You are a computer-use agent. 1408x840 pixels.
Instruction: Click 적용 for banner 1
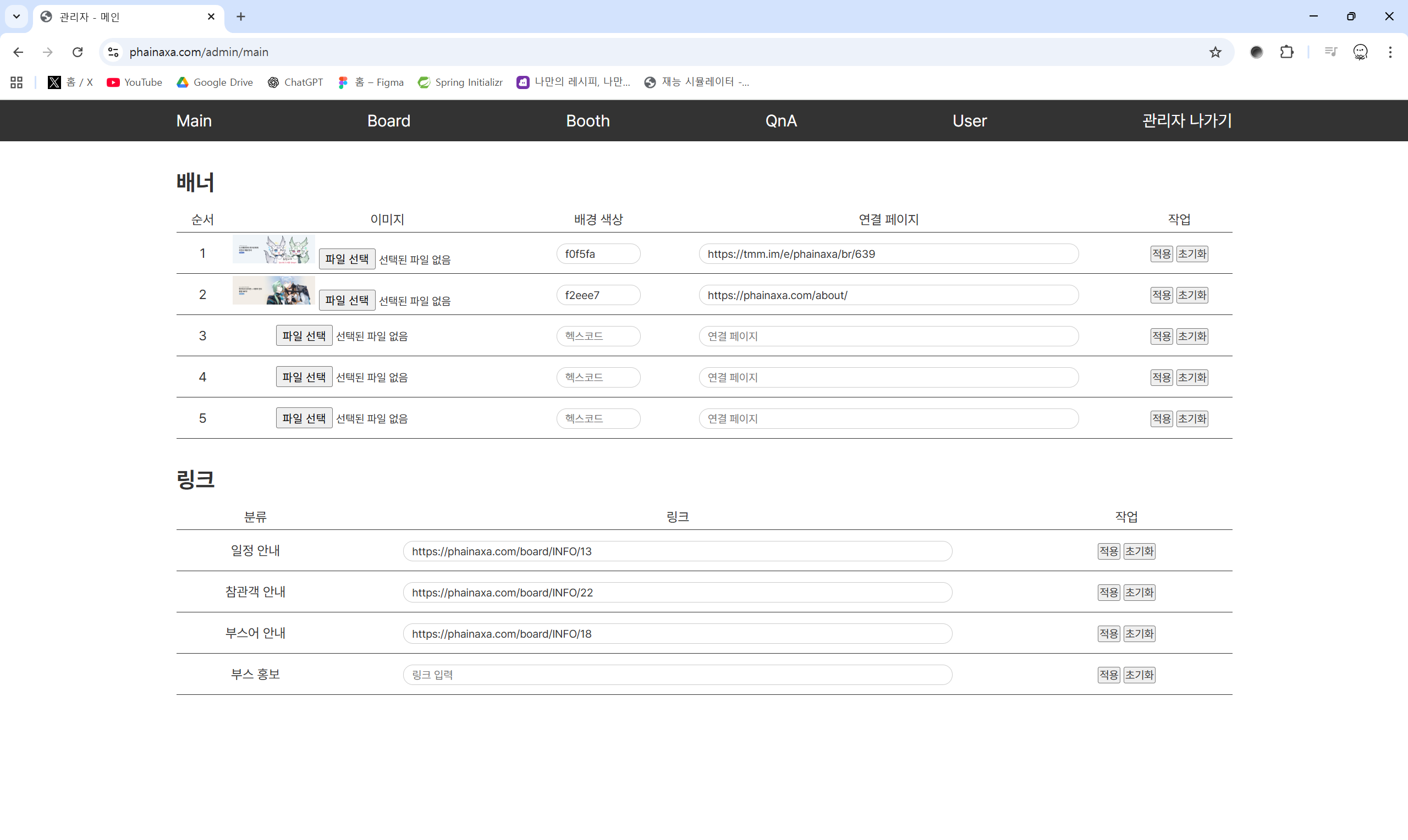click(1160, 253)
